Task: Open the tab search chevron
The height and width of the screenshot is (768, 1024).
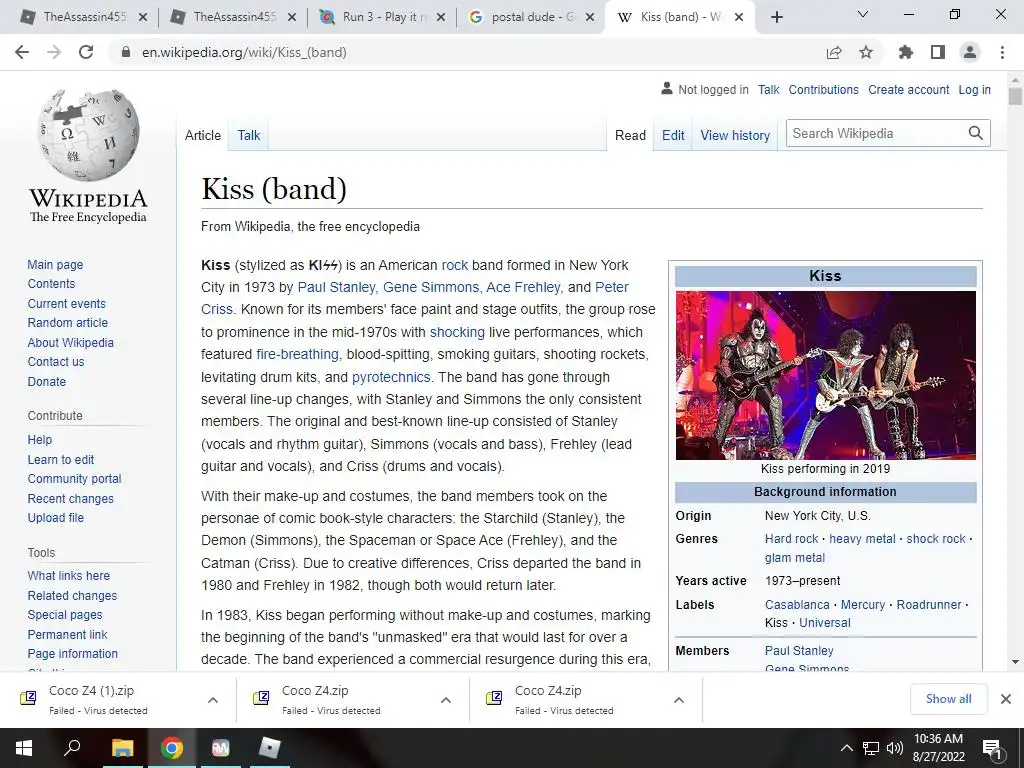Action: [x=863, y=14]
